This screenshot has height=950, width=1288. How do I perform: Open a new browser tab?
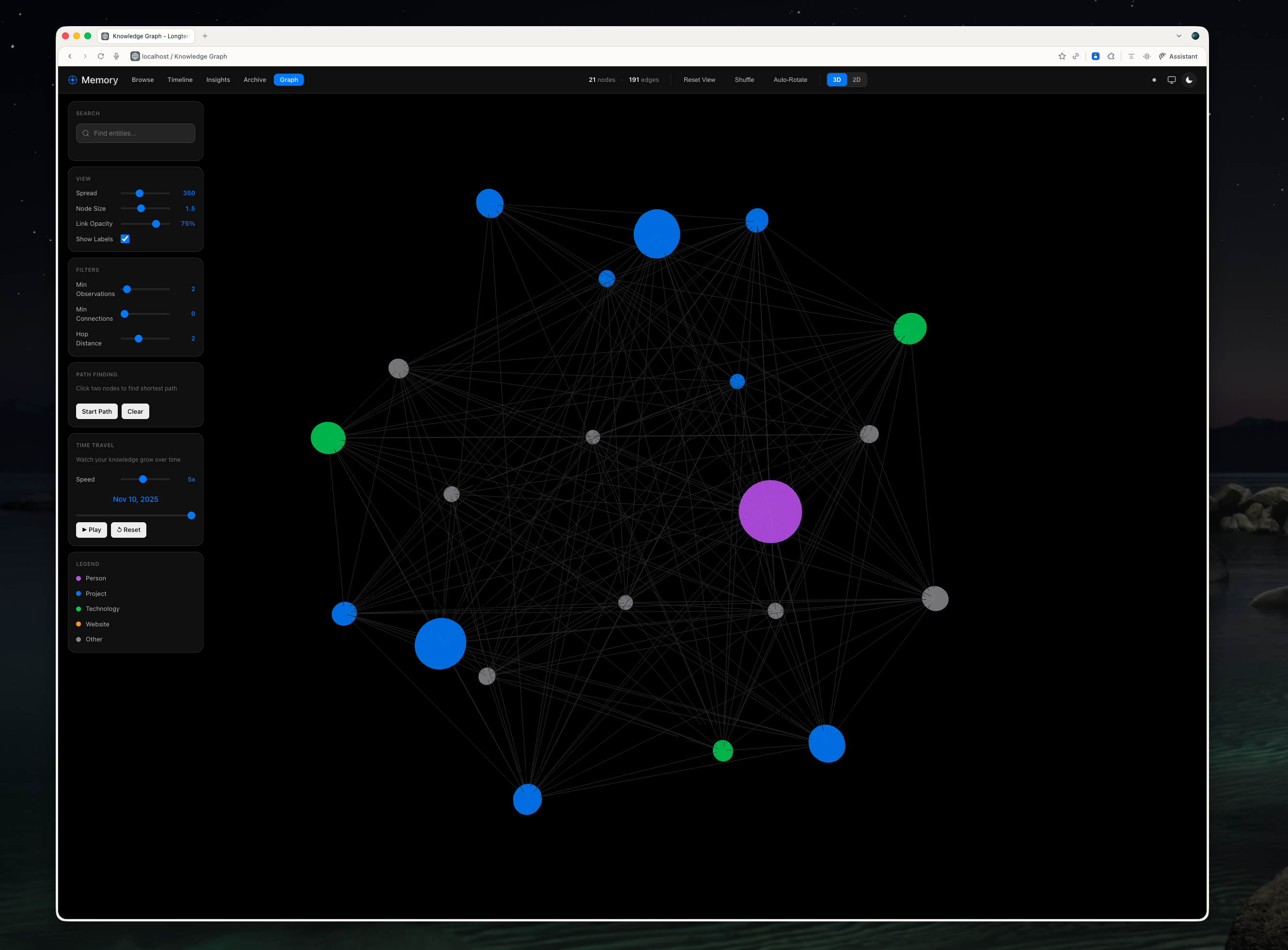point(205,36)
